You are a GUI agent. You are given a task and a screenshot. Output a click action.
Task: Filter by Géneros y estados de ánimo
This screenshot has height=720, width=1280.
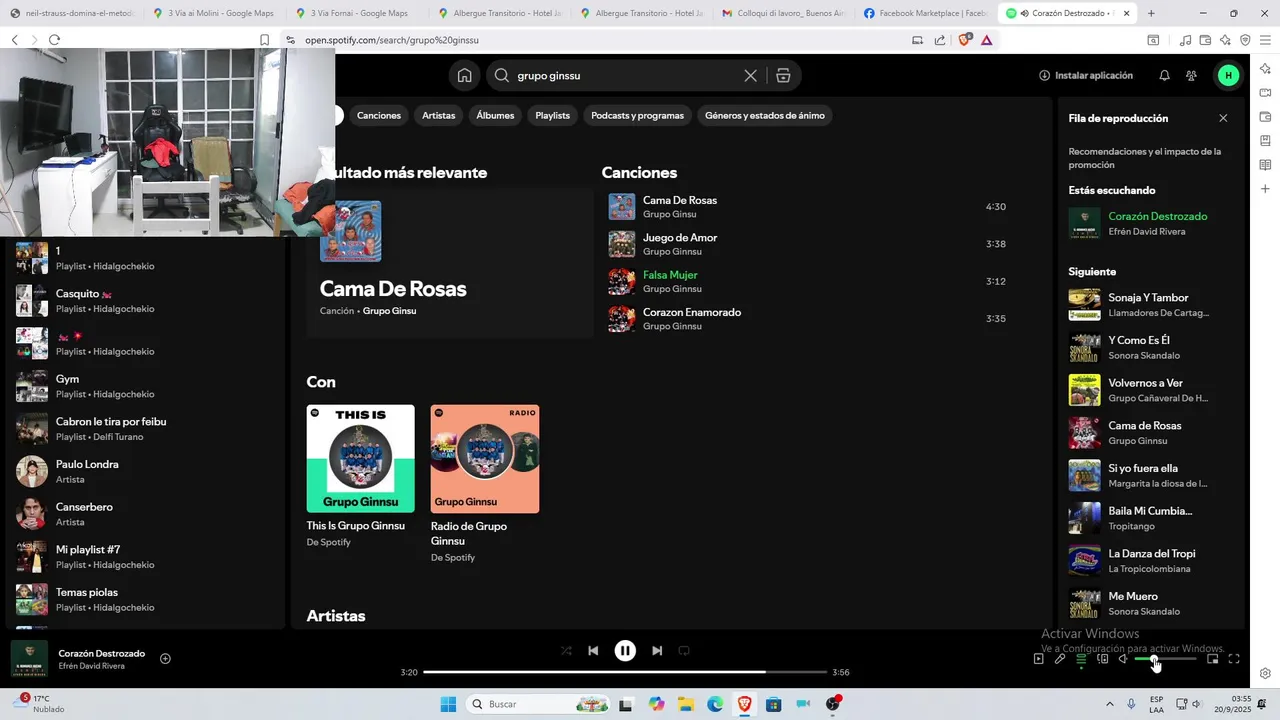(765, 115)
